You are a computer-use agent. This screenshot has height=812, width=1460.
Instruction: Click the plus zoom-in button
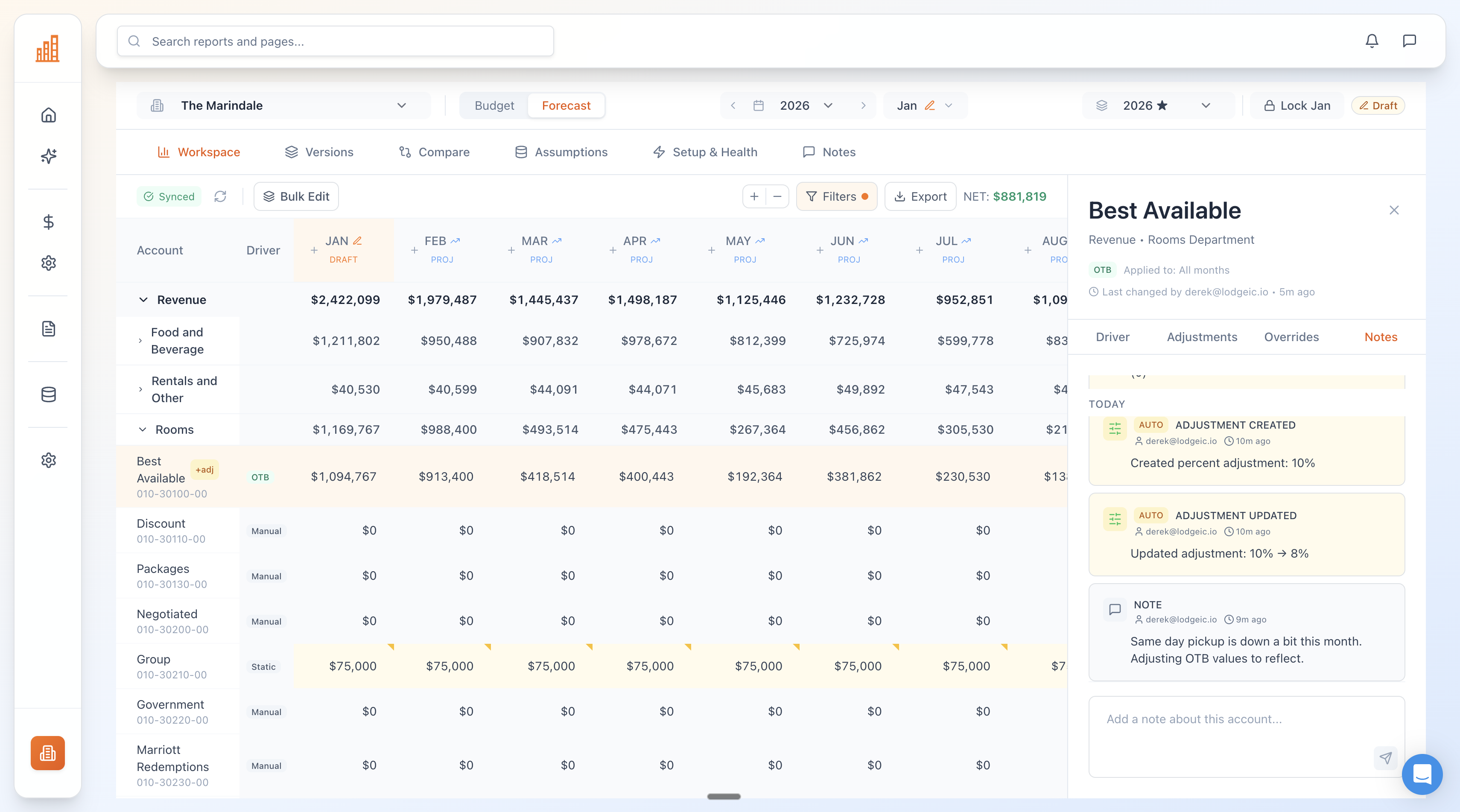754,196
